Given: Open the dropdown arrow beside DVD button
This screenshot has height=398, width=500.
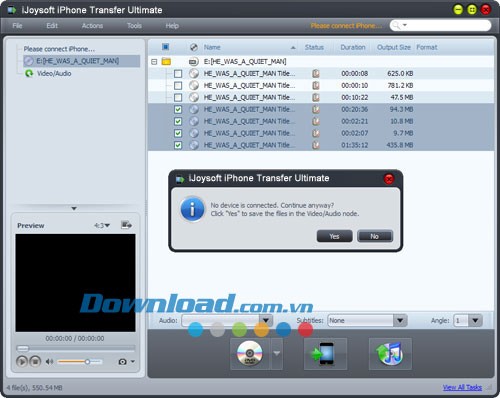Looking at the screenshot, I should click(x=277, y=353).
